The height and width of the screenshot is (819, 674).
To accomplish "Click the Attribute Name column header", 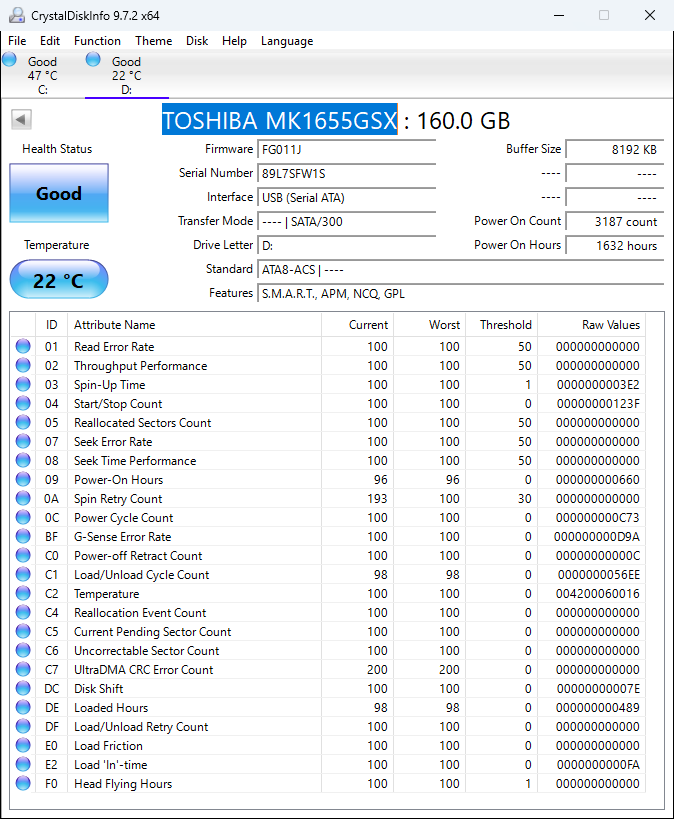I will tap(194, 325).
